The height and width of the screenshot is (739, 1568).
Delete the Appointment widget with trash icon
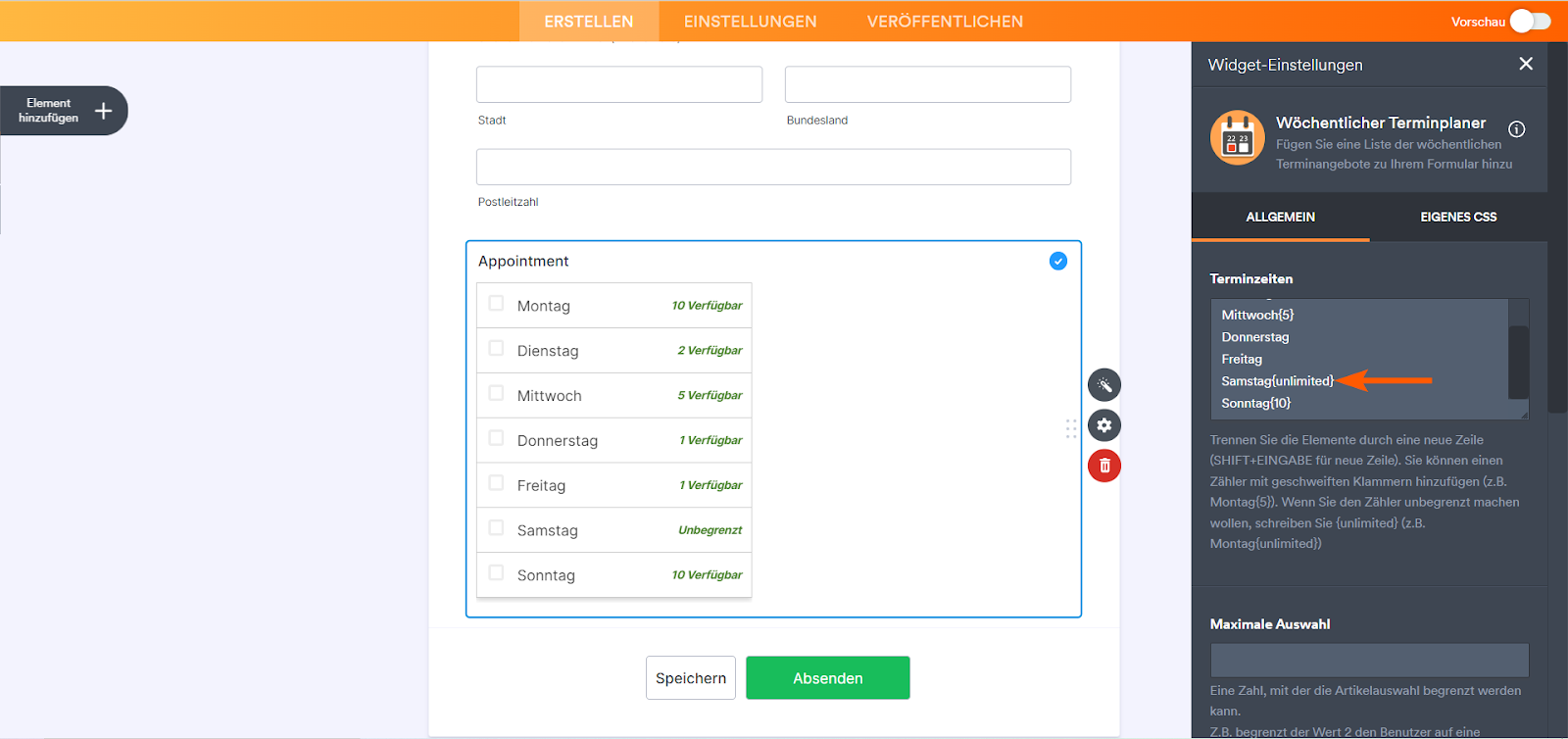pos(1104,466)
